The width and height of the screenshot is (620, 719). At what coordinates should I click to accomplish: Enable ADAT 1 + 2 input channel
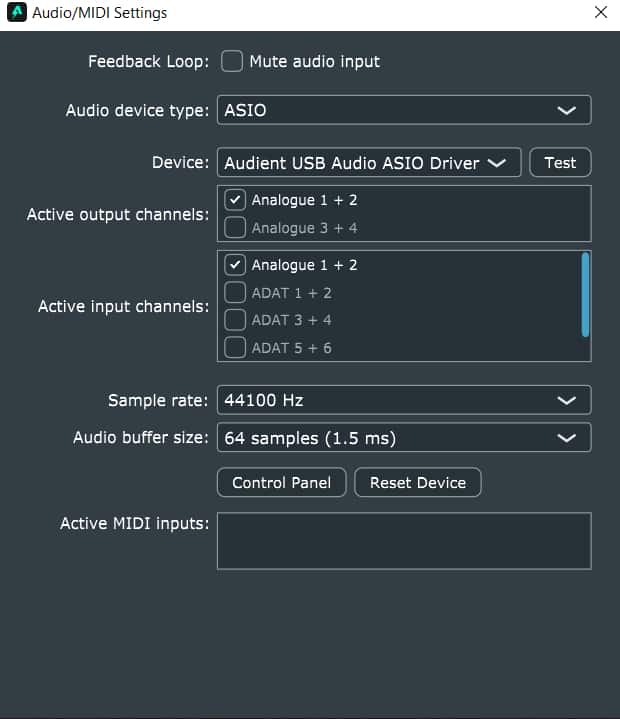coord(236,293)
